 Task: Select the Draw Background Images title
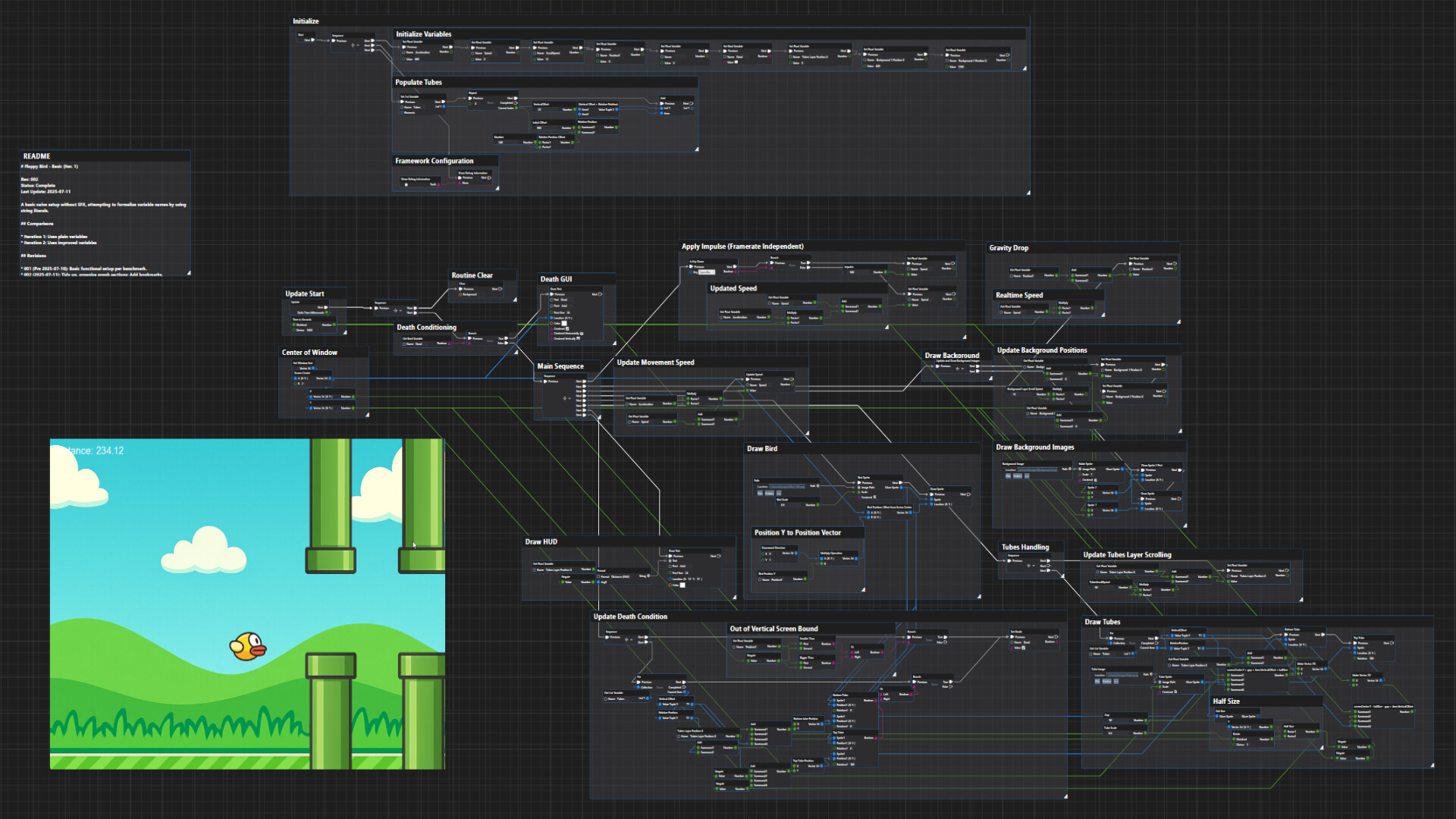[1035, 447]
